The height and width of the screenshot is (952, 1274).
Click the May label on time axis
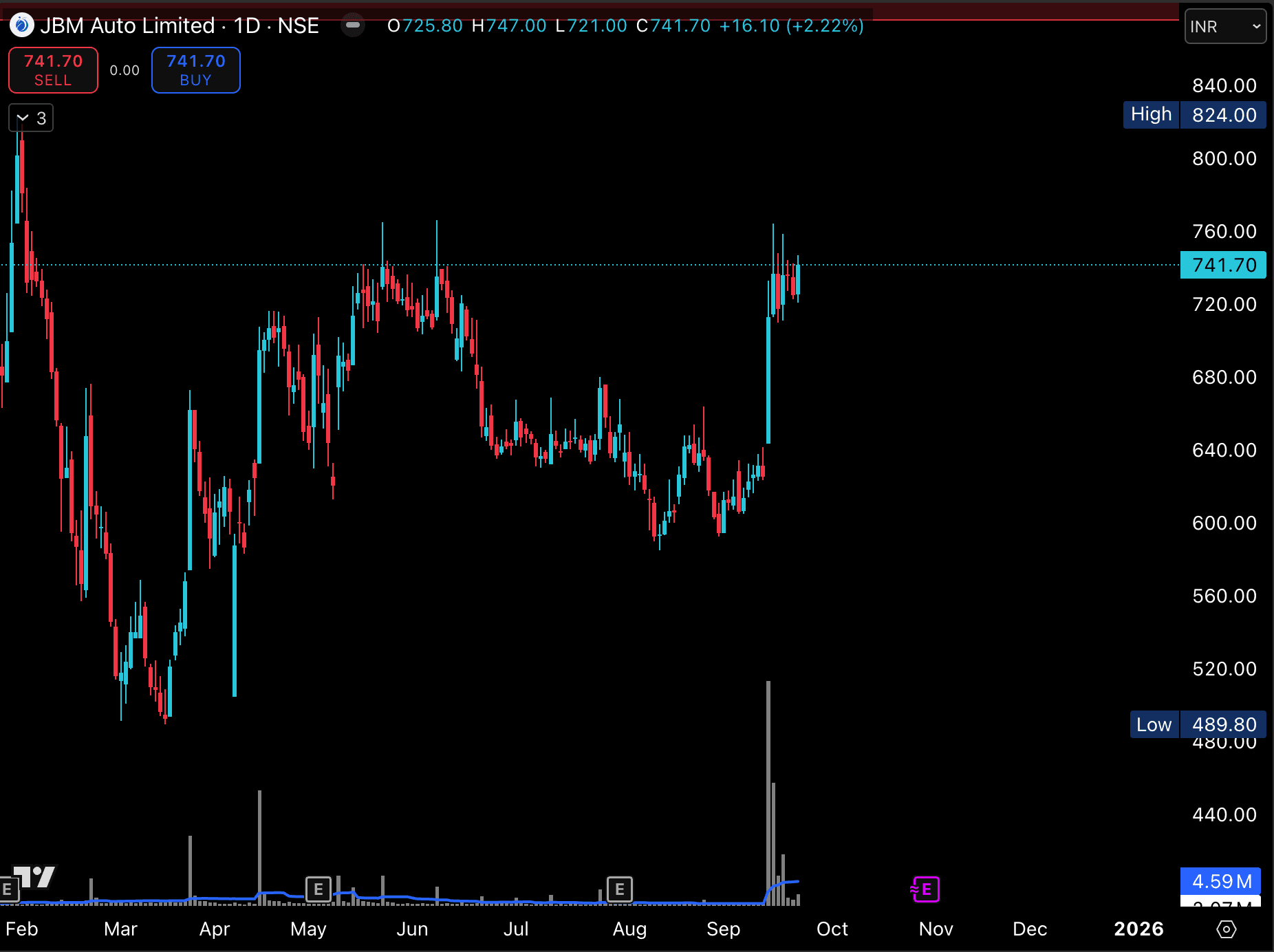308,929
